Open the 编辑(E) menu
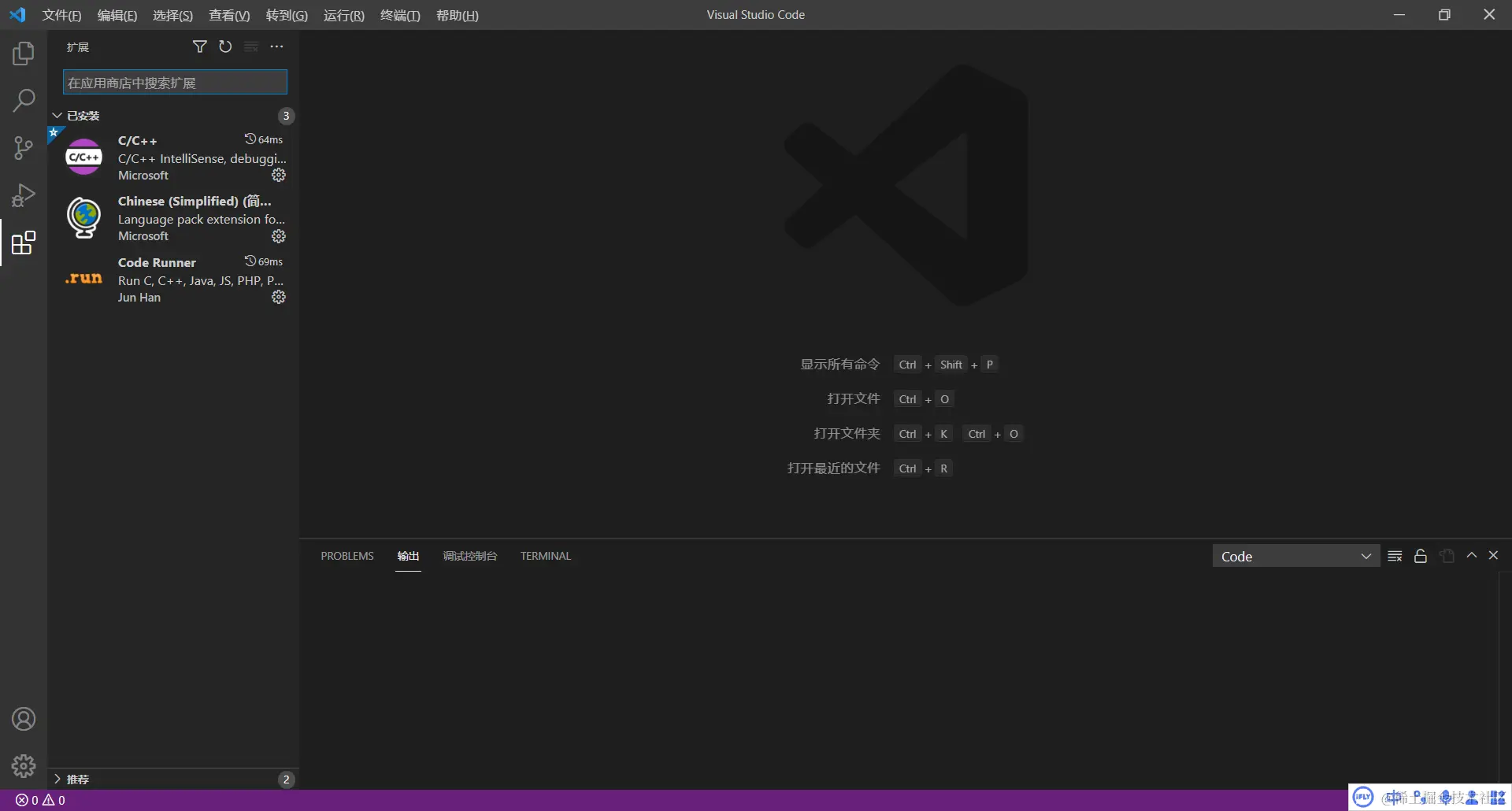This screenshot has width=1512, height=811. coord(117,15)
